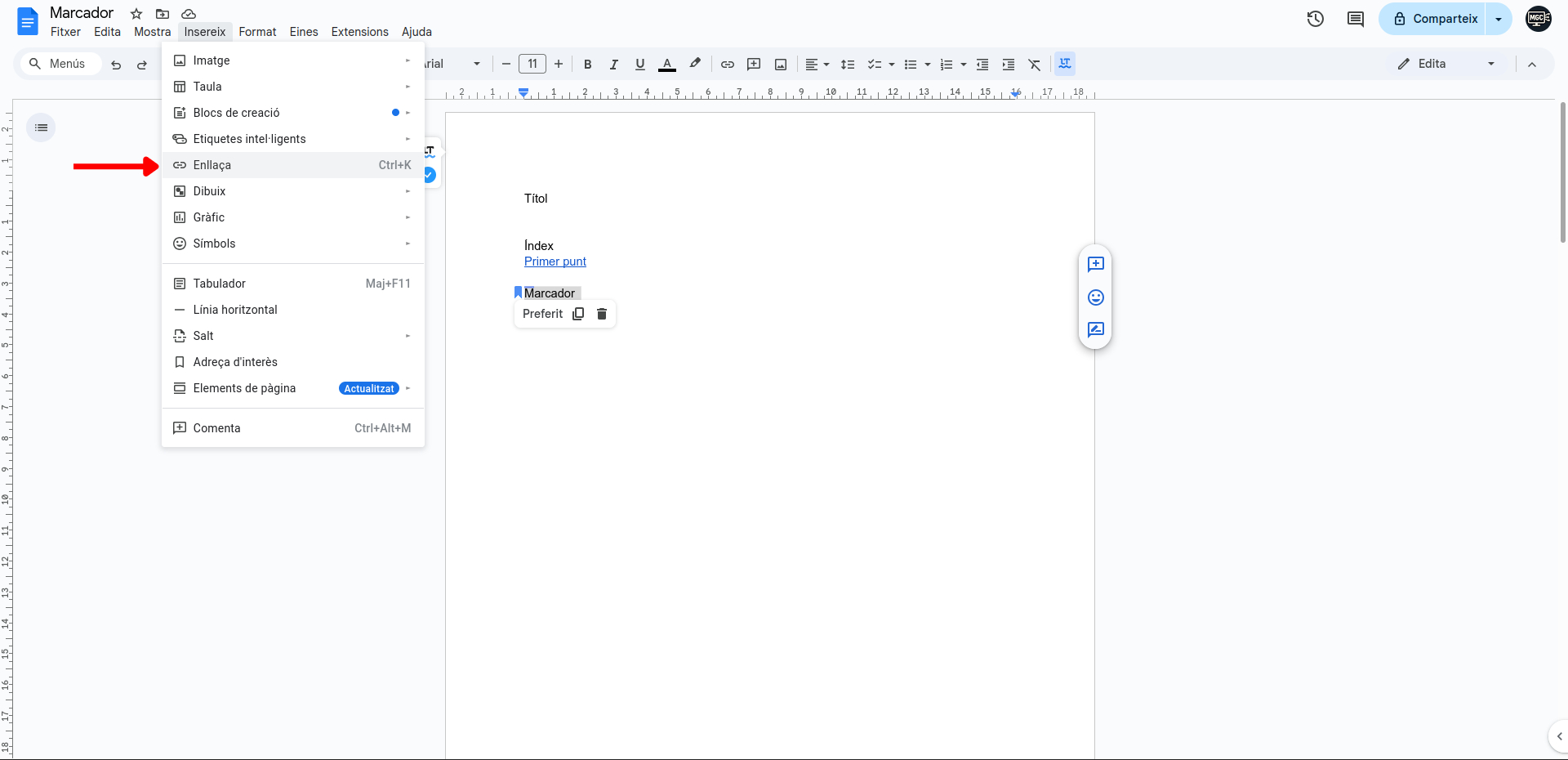1568x760 pixels.
Task: Open the Format menu
Action: point(257,32)
